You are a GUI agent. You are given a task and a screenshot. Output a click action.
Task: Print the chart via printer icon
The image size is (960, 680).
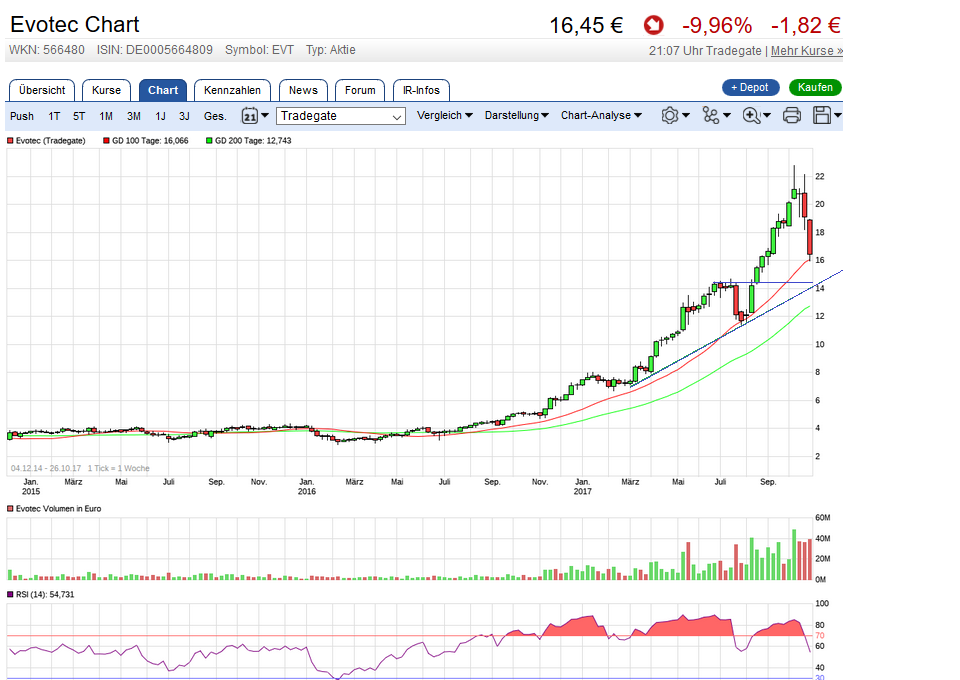pos(792,115)
